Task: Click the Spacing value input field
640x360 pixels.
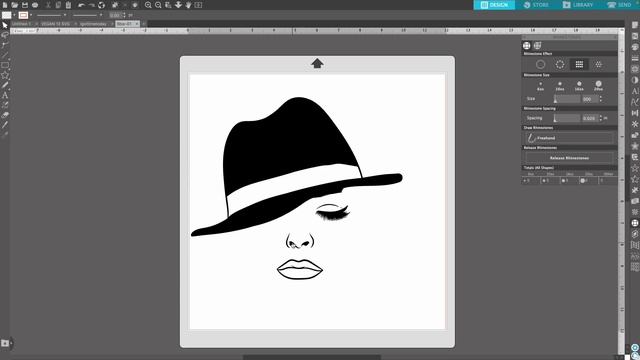Action: tap(590, 118)
